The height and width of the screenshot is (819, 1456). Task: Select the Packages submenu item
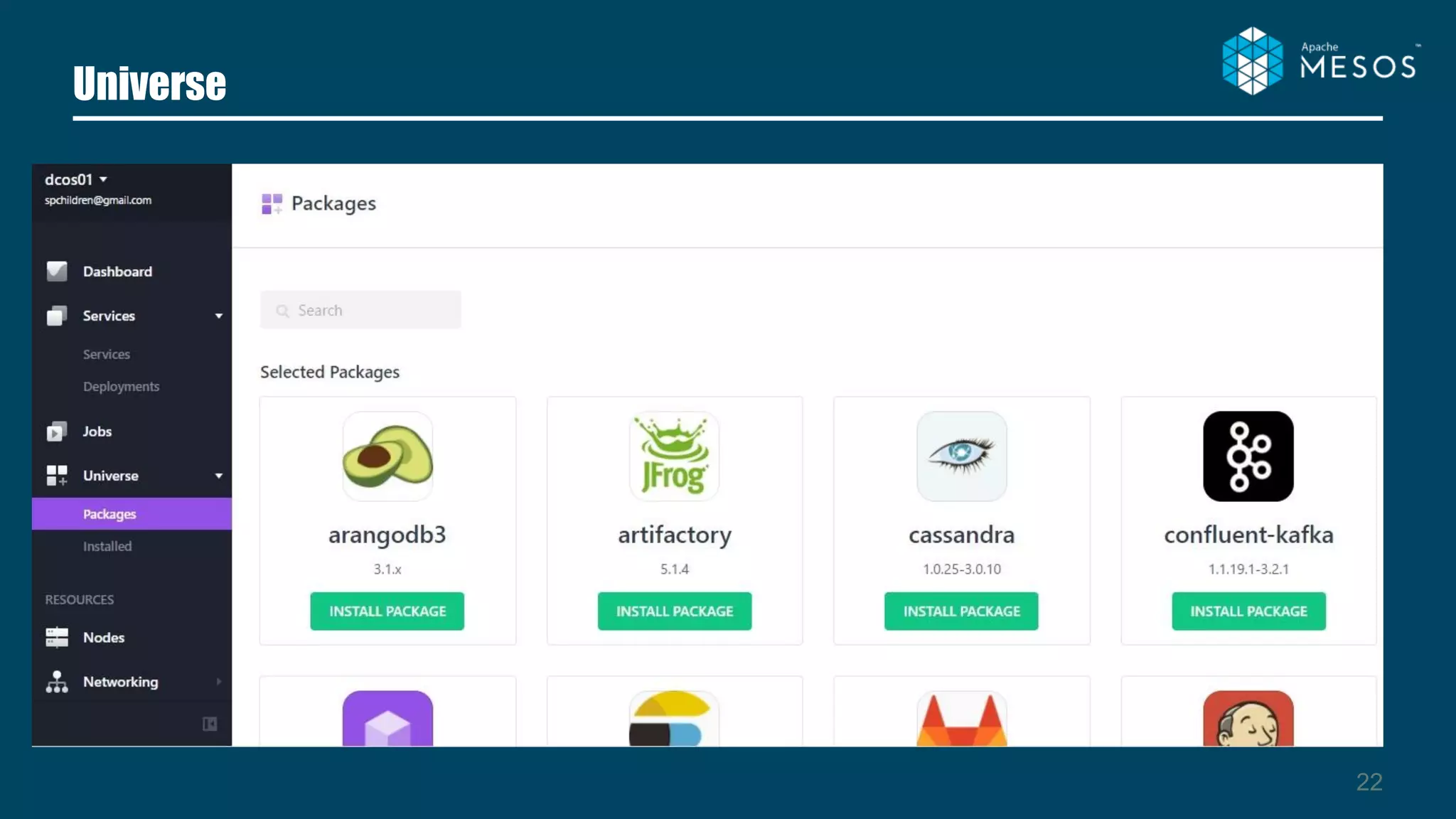(109, 514)
